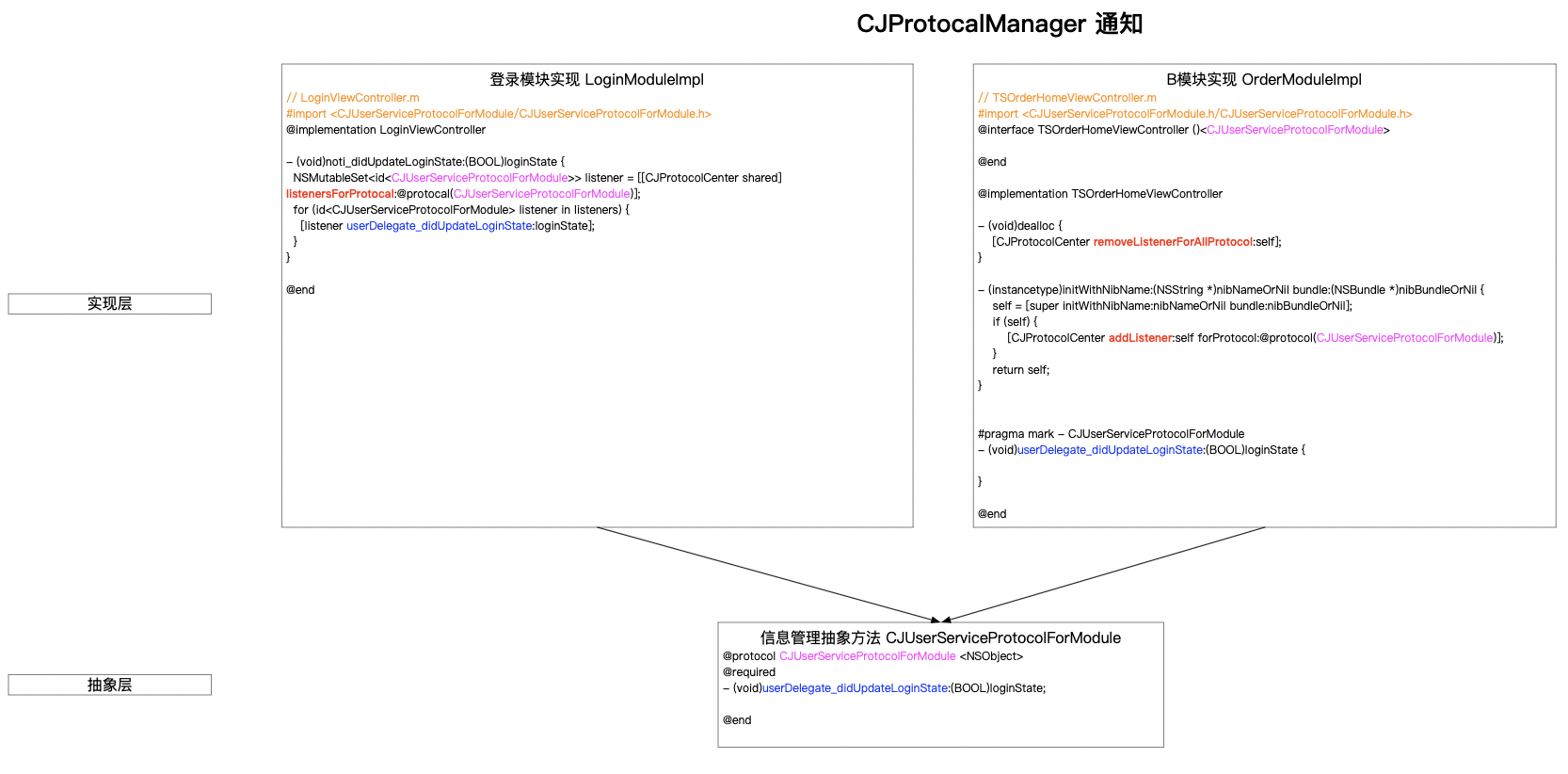
Task: Click '@end' in the LoginModuleImpl box
Action: coord(300,290)
